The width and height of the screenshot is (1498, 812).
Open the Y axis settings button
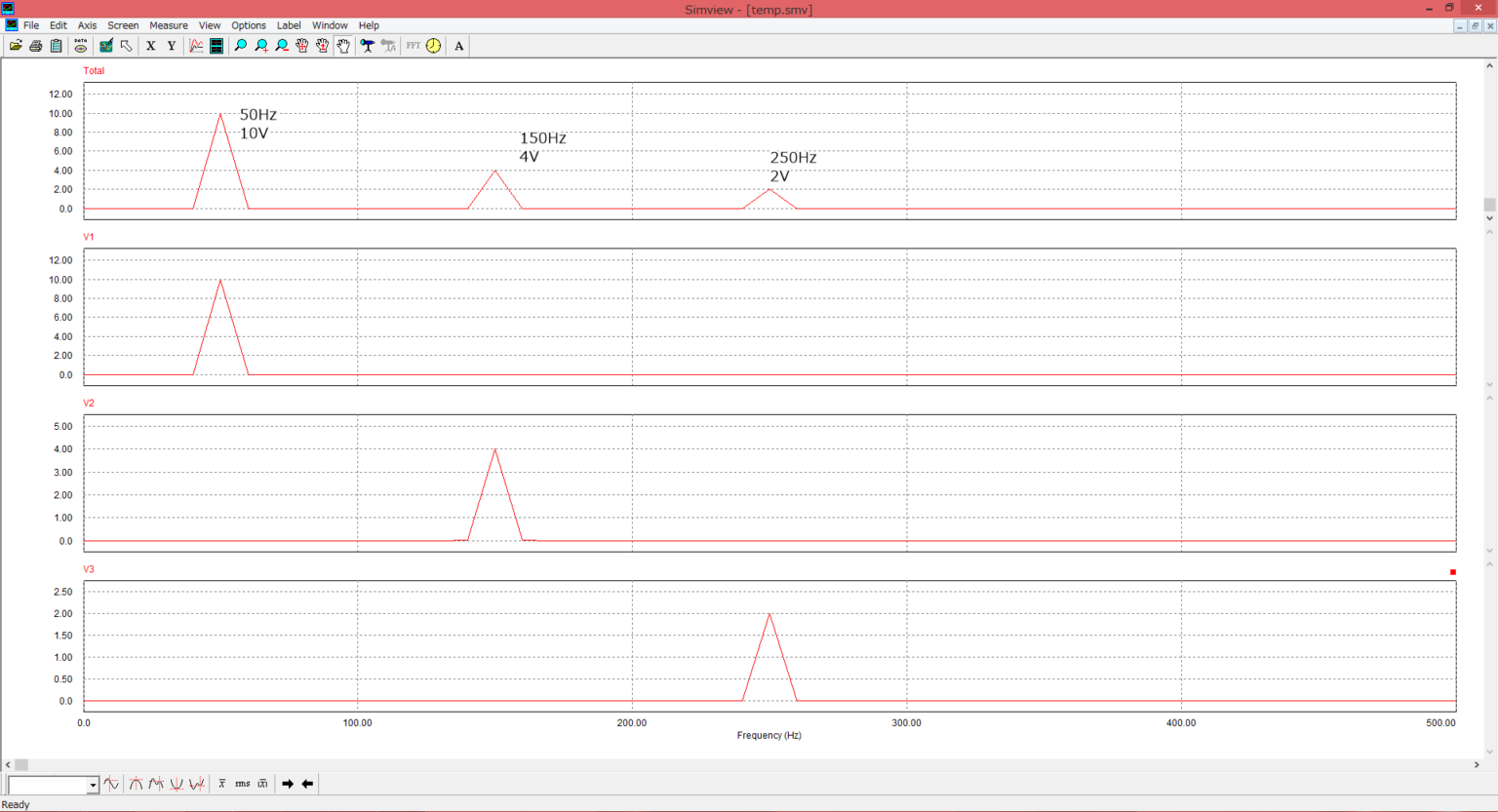tap(172, 46)
